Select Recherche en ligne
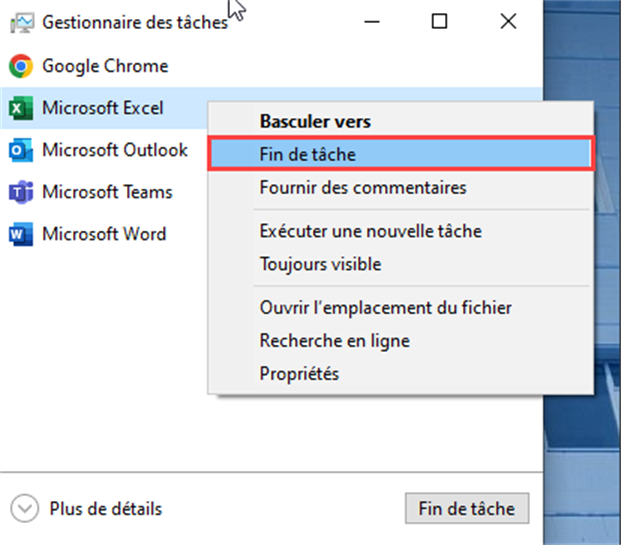Viewport: 621px width, 545px height. [x=334, y=341]
